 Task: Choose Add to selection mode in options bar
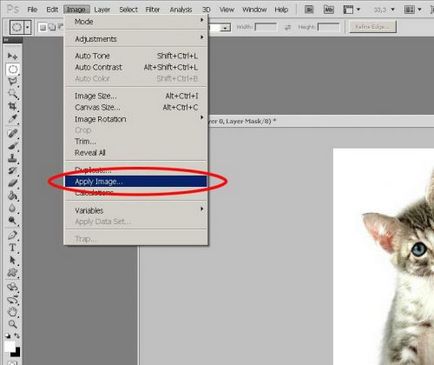click(x=52, y=27)
